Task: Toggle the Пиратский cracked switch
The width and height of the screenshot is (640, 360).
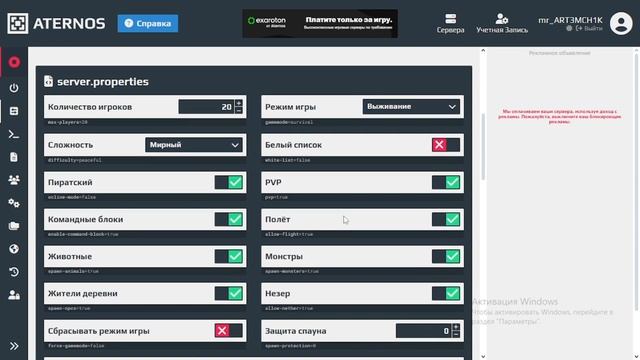Action: pos(229,182)
